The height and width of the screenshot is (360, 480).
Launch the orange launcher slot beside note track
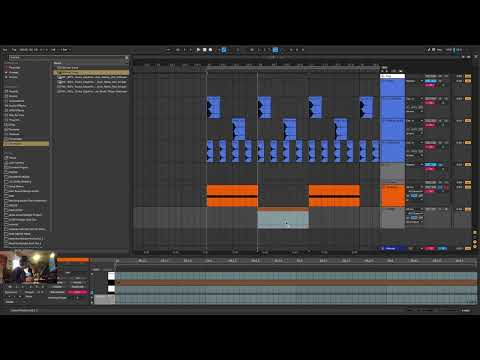pos(393,196)
